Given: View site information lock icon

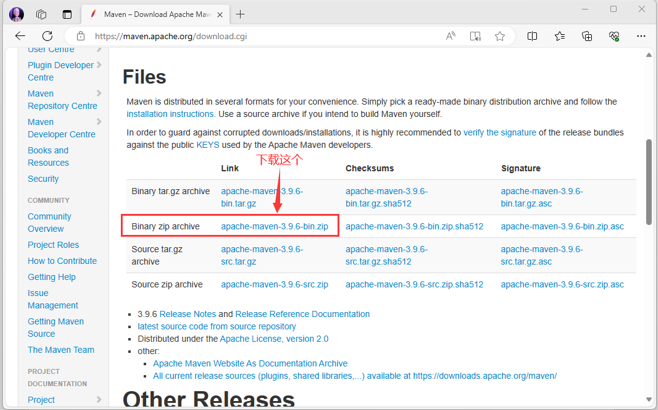Looking at the screenshot, I should point(81,36).
